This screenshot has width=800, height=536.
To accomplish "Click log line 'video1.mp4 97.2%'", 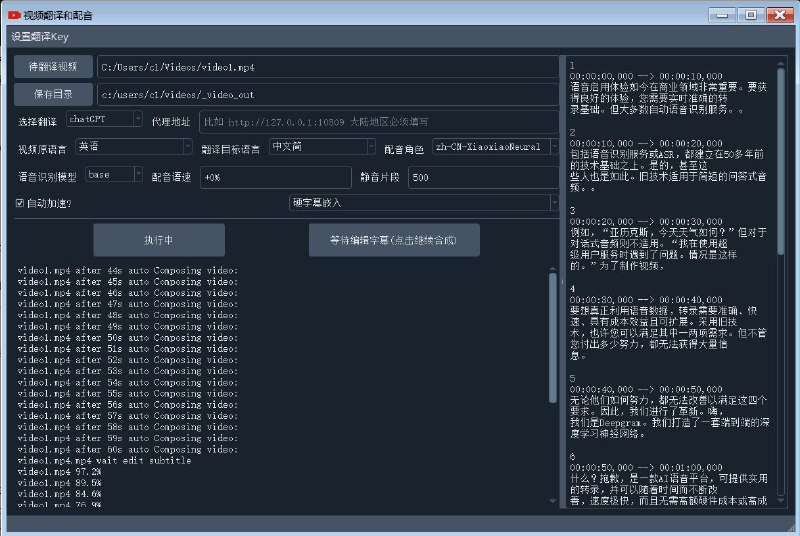I will point(59,472).
